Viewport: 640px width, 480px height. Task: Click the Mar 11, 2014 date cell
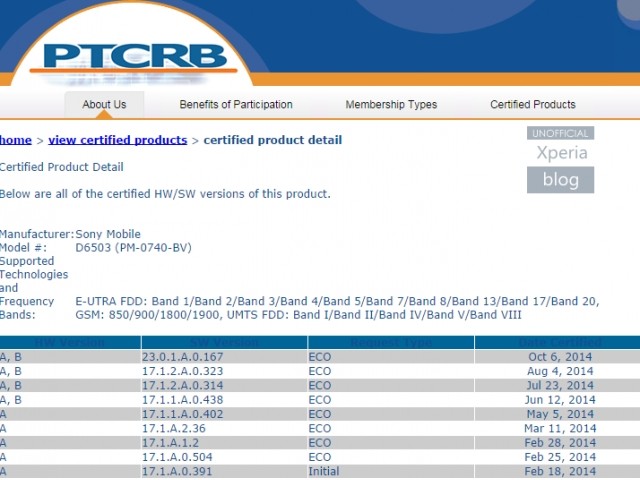click(x=560, y=428)
